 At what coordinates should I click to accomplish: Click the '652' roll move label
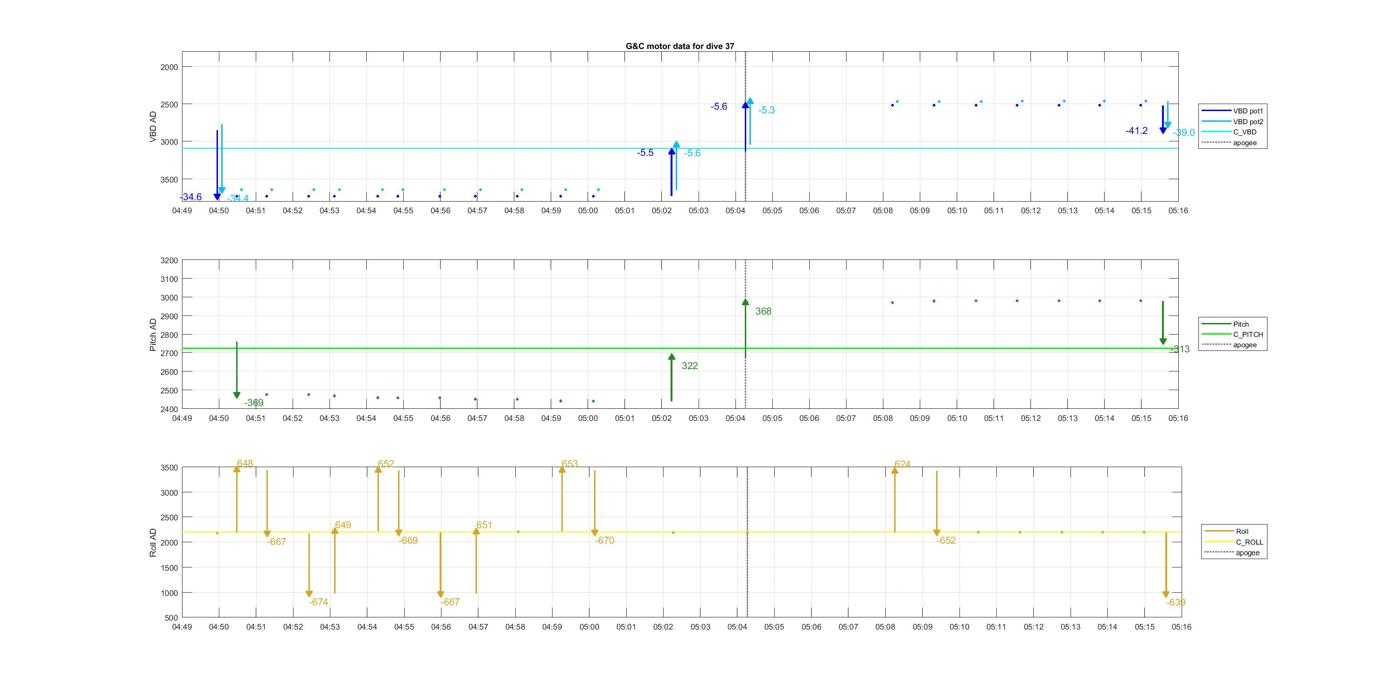(x=386, y=464)
